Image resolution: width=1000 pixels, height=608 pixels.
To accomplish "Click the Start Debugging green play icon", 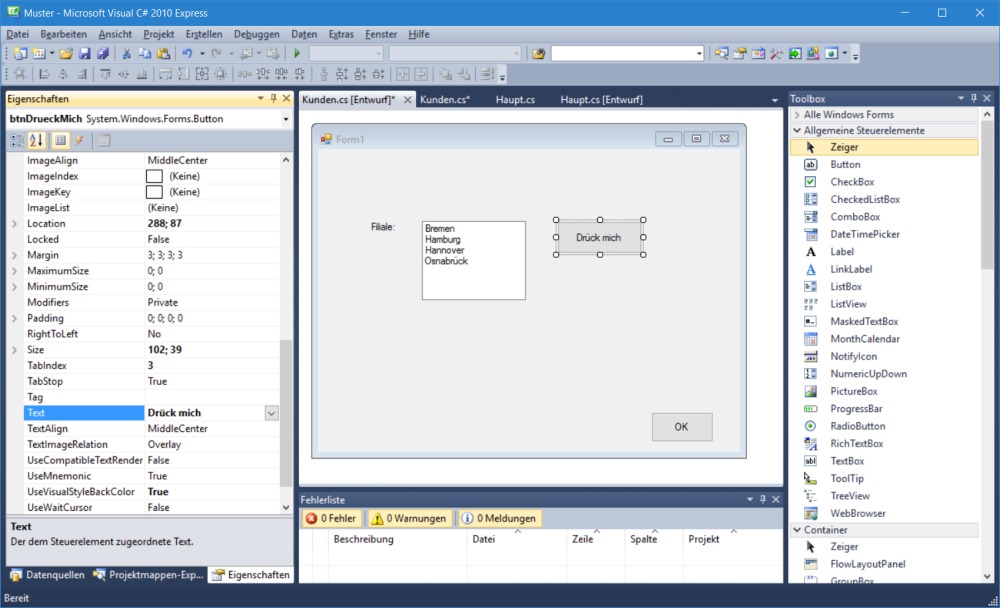I will coord(297,53).
